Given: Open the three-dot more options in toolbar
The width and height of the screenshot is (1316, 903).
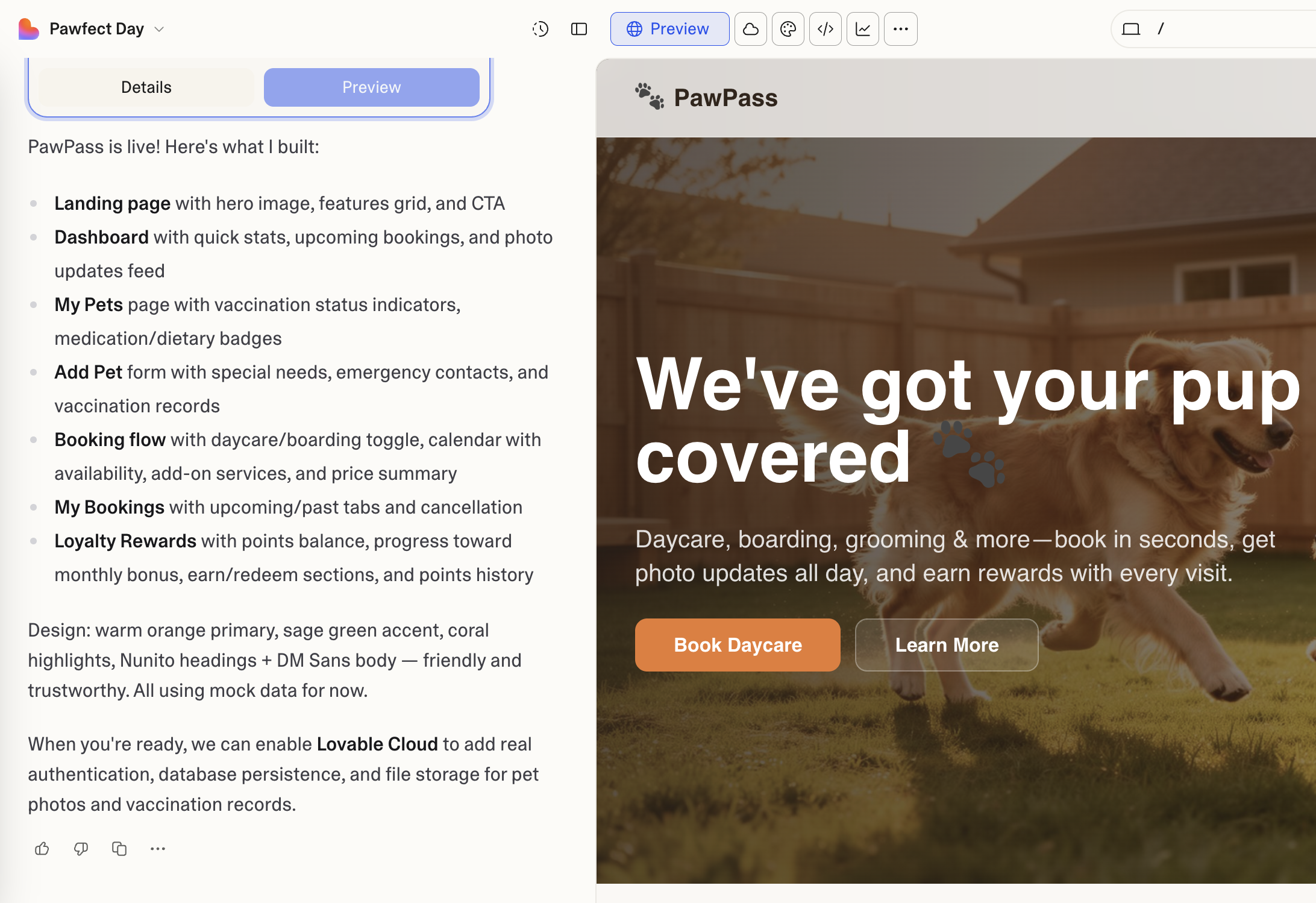Looking at the screenshot, I should (901, 29).
